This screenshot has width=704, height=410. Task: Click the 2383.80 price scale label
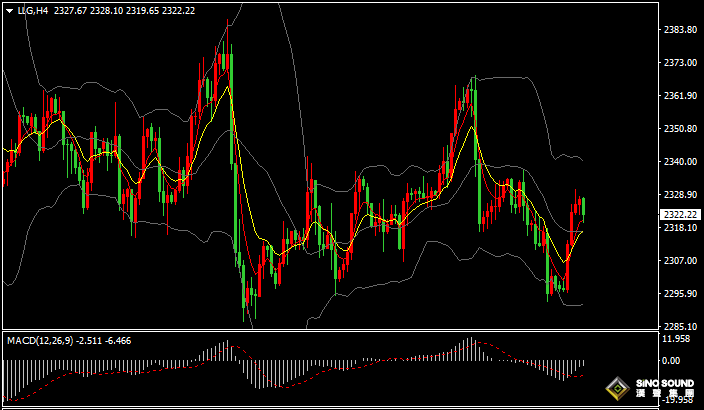point(680,30)
